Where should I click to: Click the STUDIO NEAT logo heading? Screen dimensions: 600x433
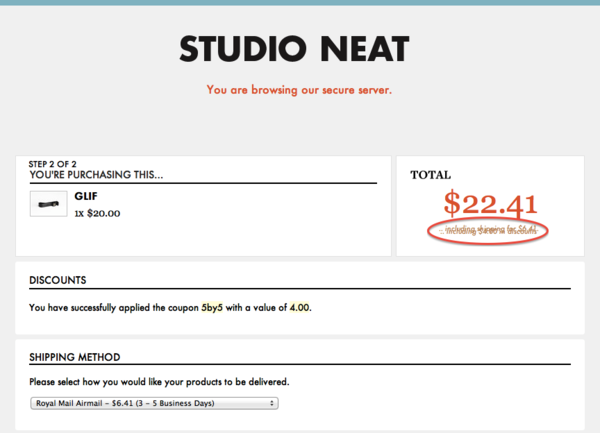pos(295,49)
